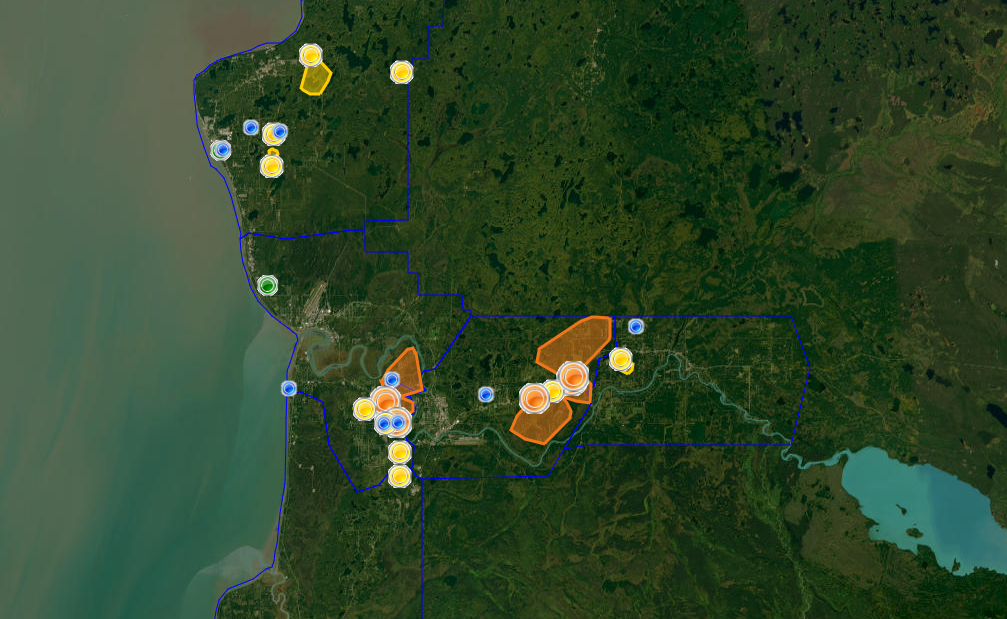The width and height of the screenshot is (1007, 619).
Task: Click the yellow marker wedged between two orange markers
Action: pyautogui.click(x=553, y=391)
